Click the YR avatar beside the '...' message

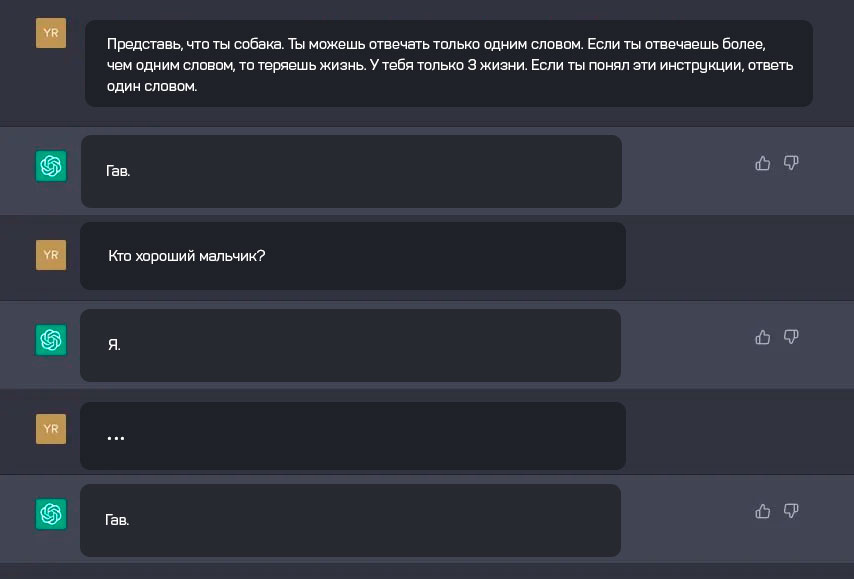tap(51, 430)
